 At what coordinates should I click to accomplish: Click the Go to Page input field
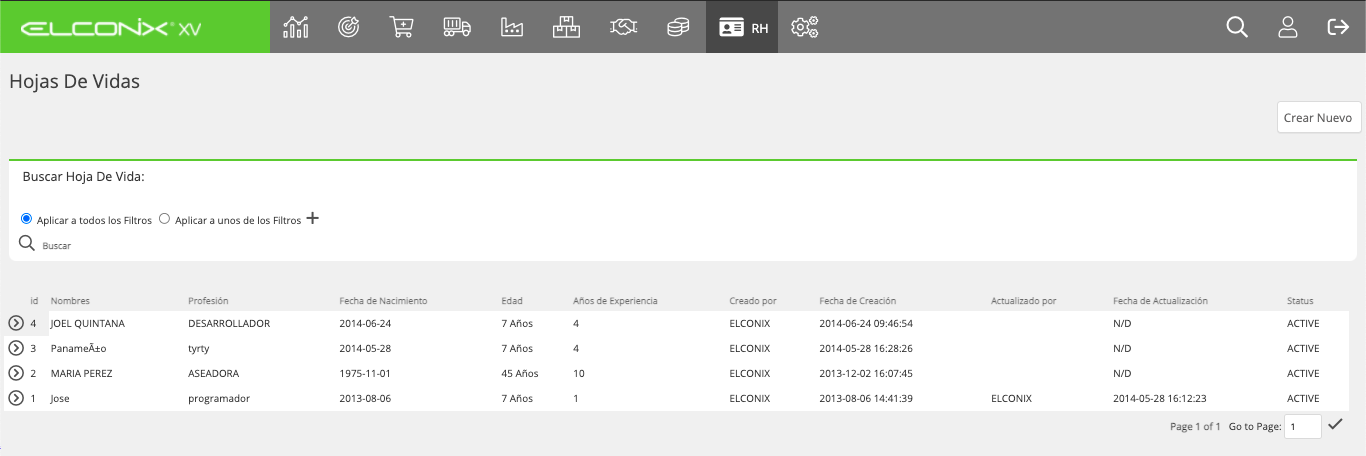pos(1303,426)
